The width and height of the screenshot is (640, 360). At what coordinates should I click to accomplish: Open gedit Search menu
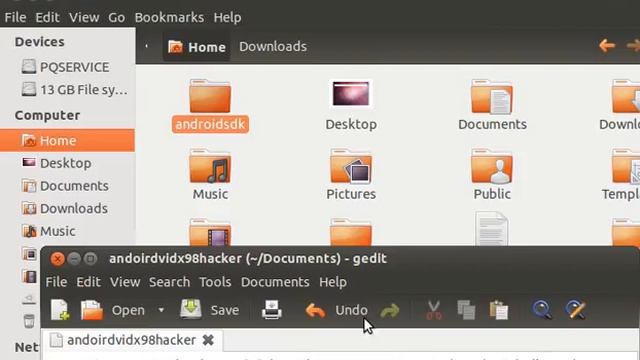pos(169,282)
